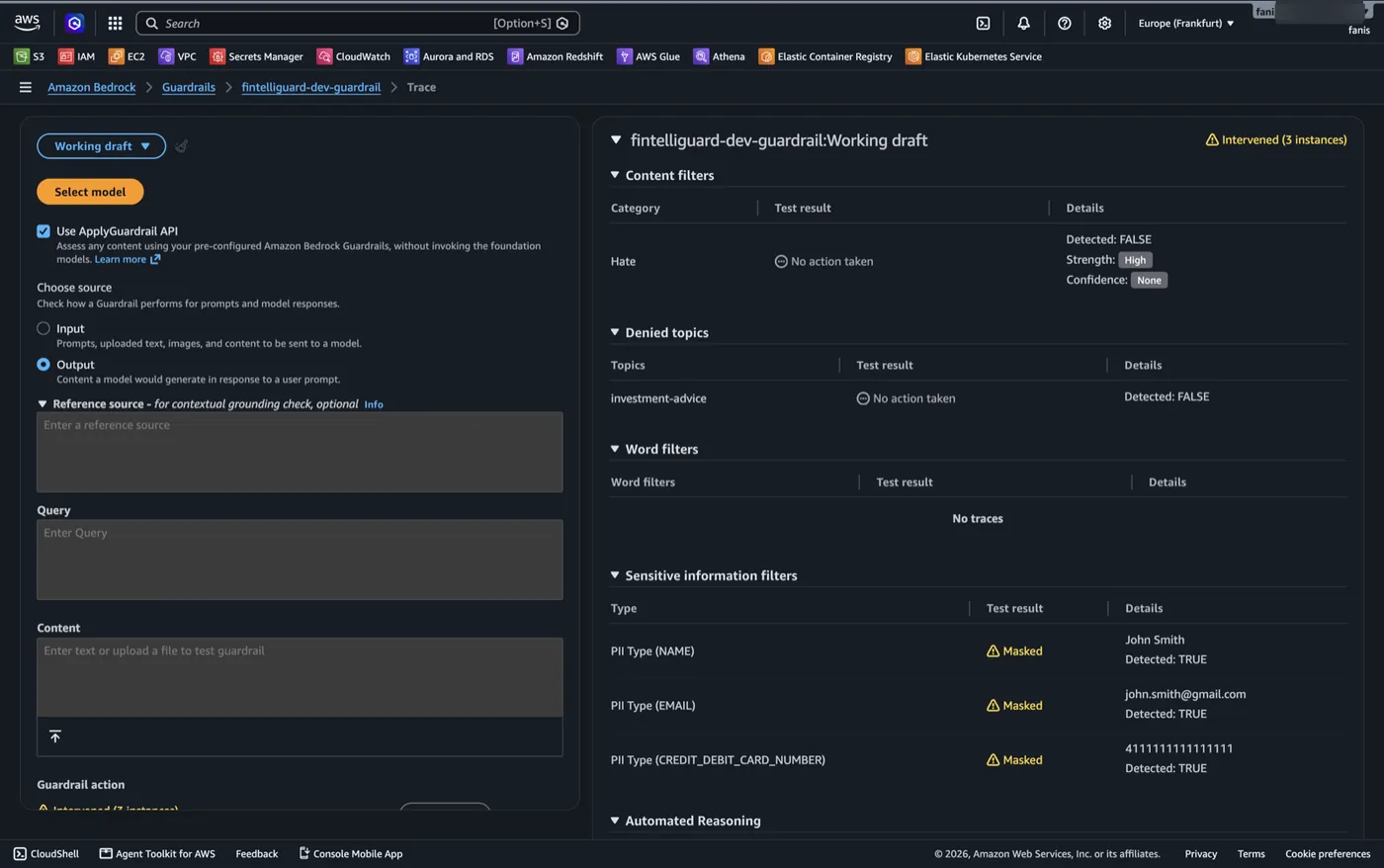Click into the Enter Query text area

click(x=300, y=560)
